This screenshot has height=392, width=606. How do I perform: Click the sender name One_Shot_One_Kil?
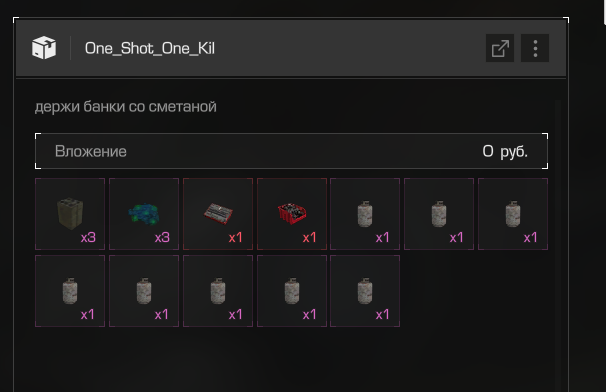click(150, 48)
